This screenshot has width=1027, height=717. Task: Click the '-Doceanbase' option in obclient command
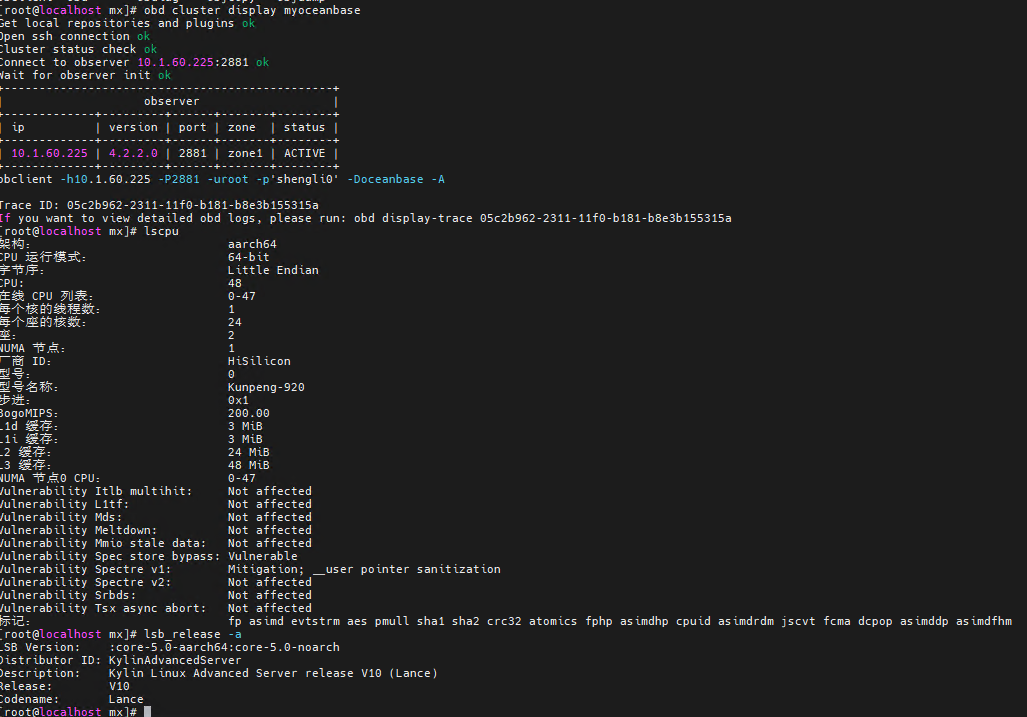[x=385, y=179]
